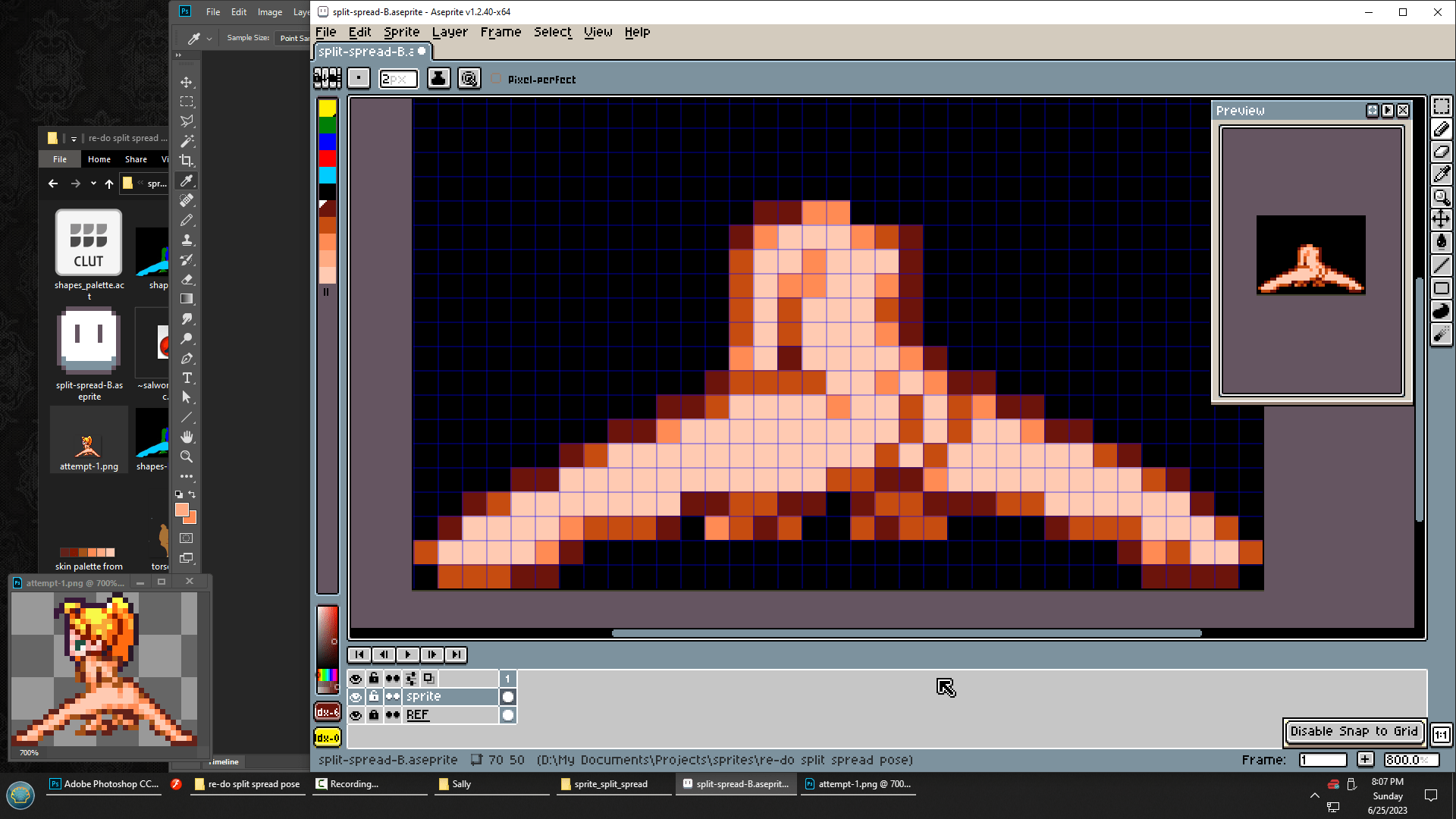Select the Paint Bucket tool

pos(1441,243)
